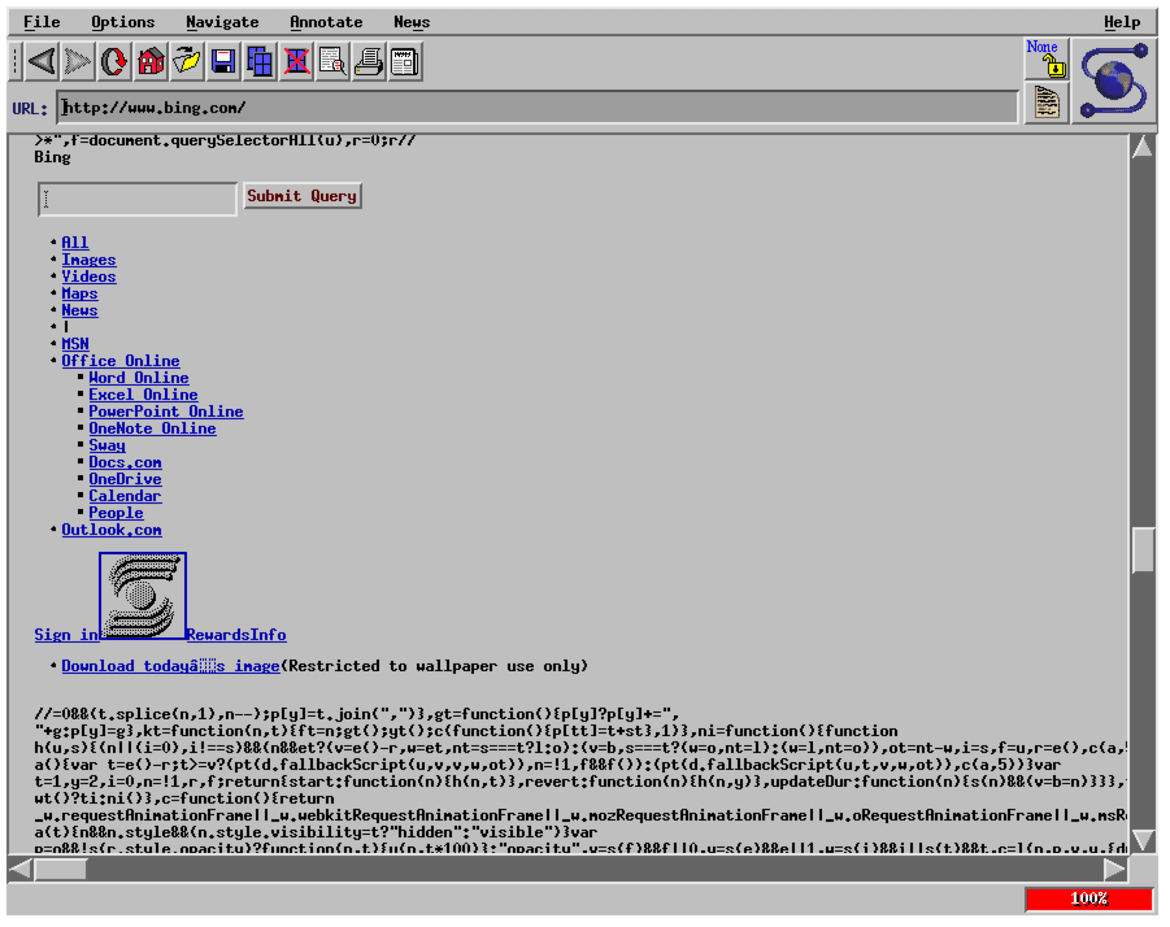Image resolution: width=1170 pixels, height=927 pixels.
Task: Open newsgroups with the newspaper icon
Action: (x=405, y=61)
